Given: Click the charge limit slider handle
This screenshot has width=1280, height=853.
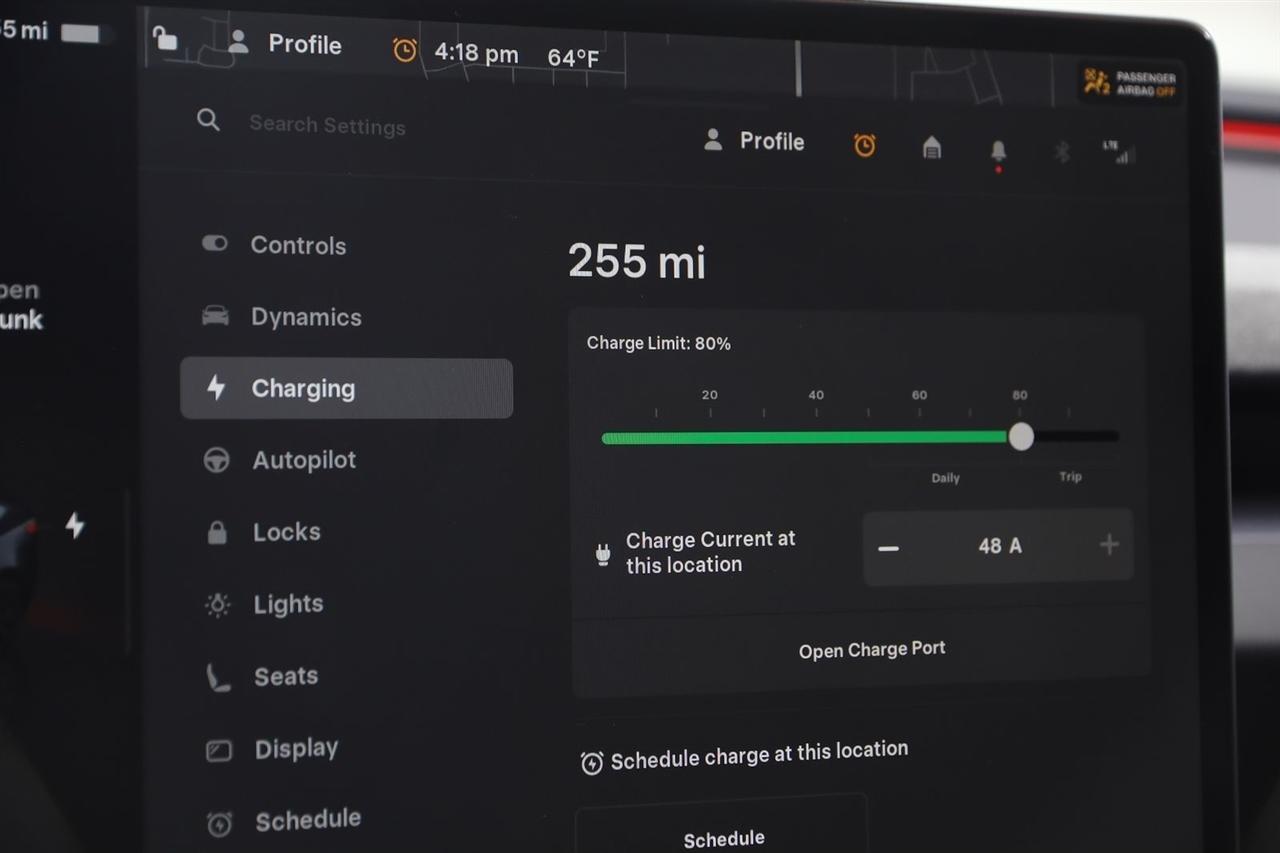Looking at the screenshot, I should click(x=1020, y=437).
